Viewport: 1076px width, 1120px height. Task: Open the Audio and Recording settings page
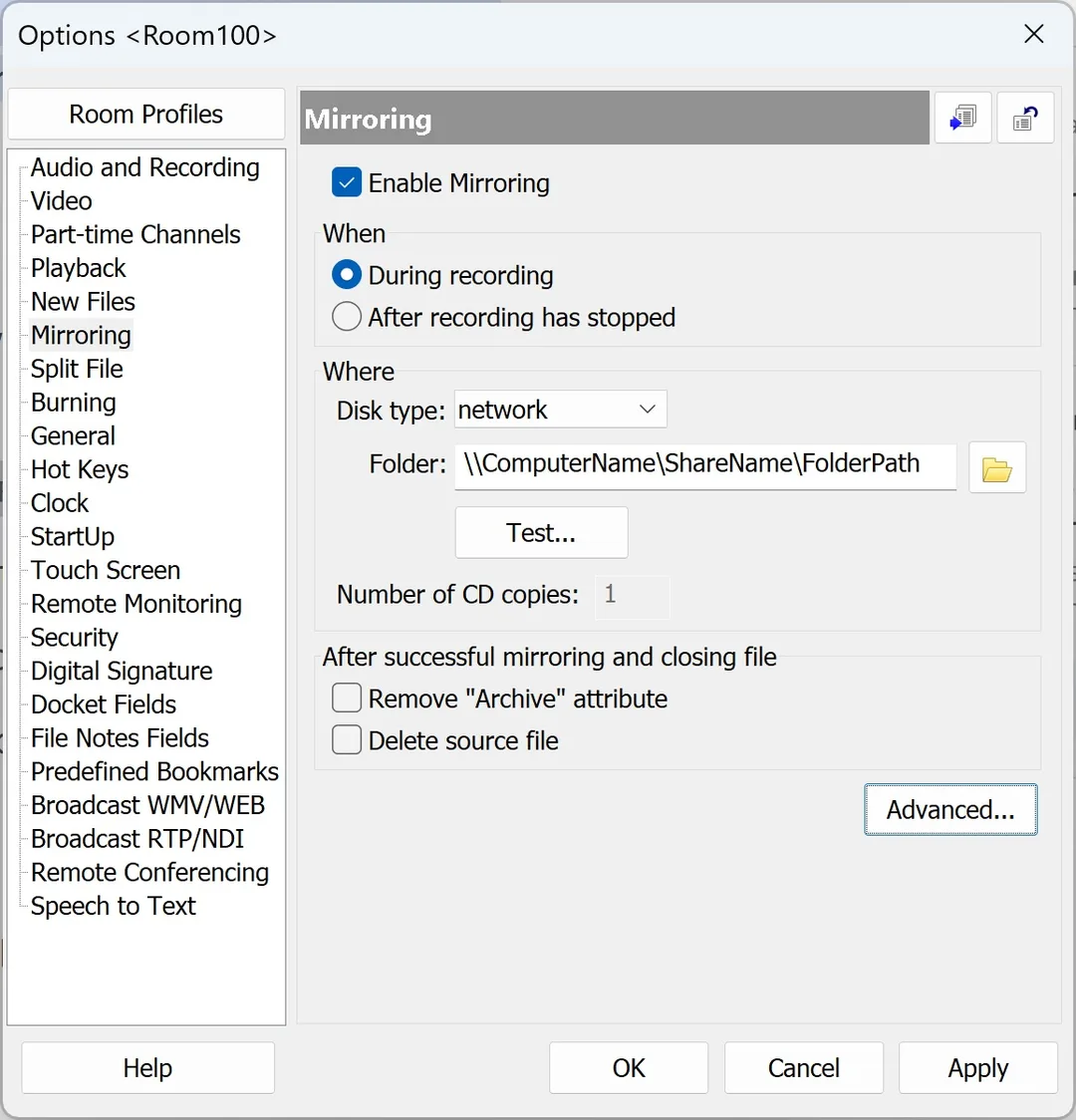(x=144, y=167)
